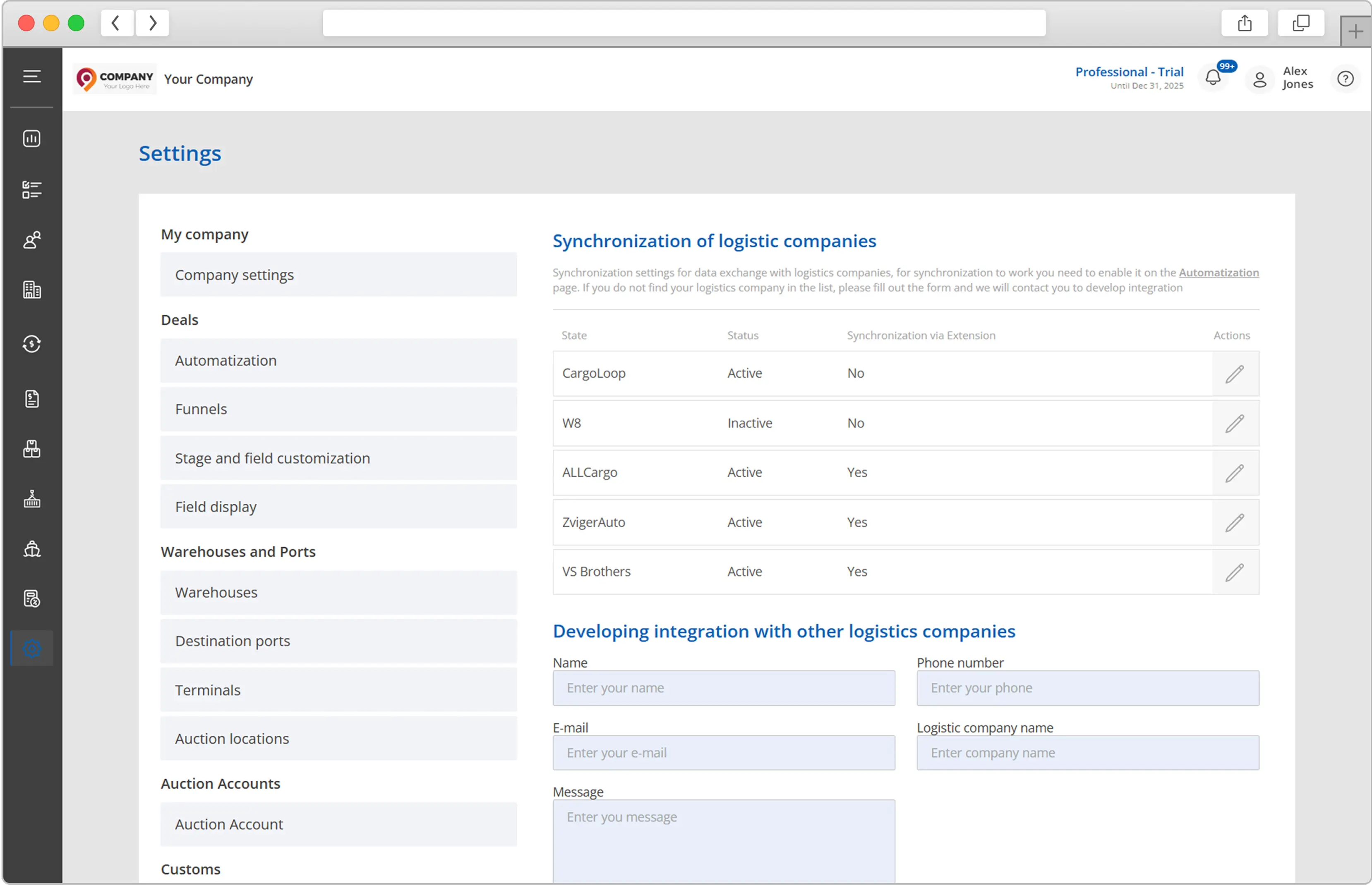Viewport: 1372px width, 885px height.
Task: Click the CargoLoop name cell
Action: point(594,373)
